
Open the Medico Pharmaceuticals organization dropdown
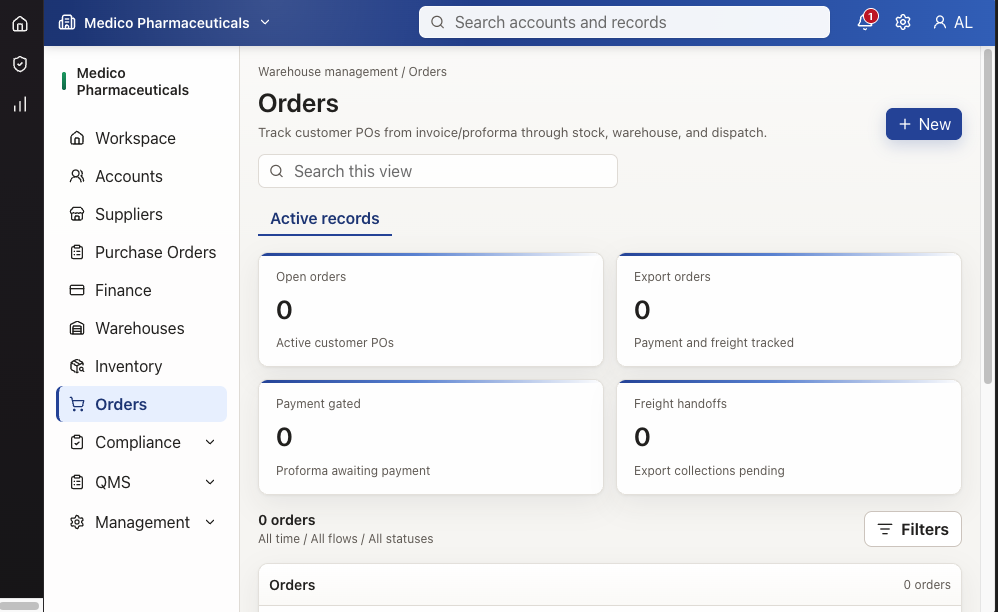tap(165, 22)
